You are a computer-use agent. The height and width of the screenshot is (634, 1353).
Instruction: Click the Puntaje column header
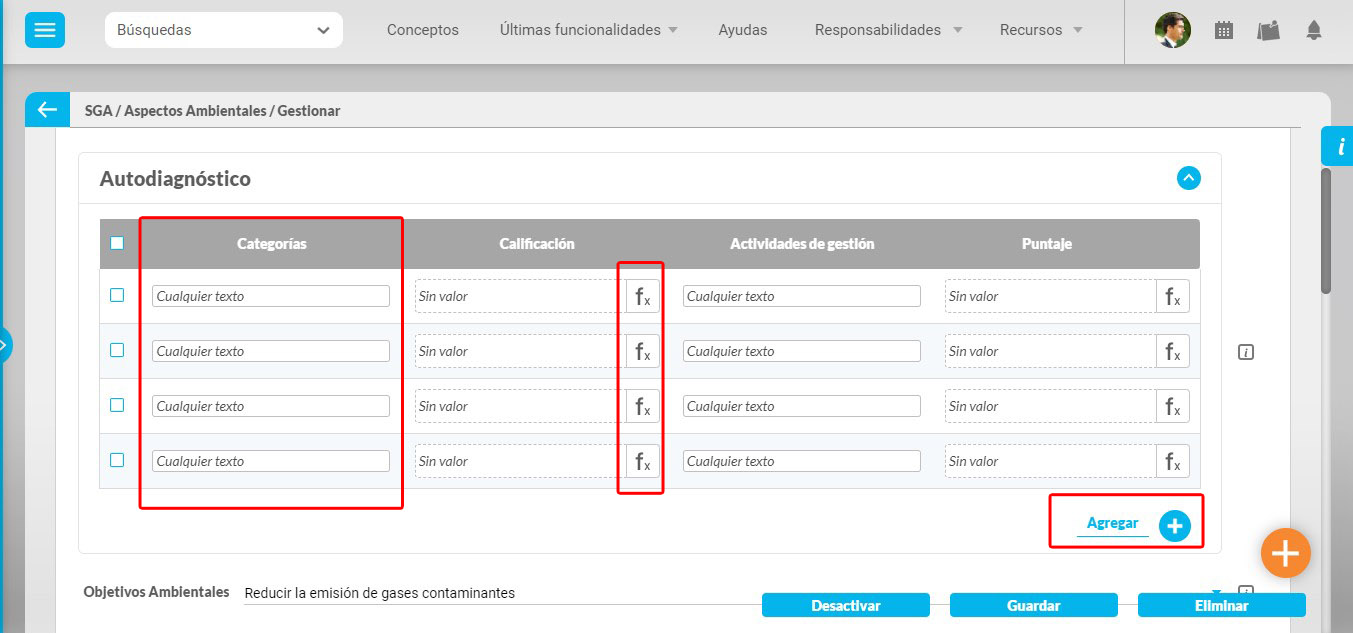point(1047,244)
